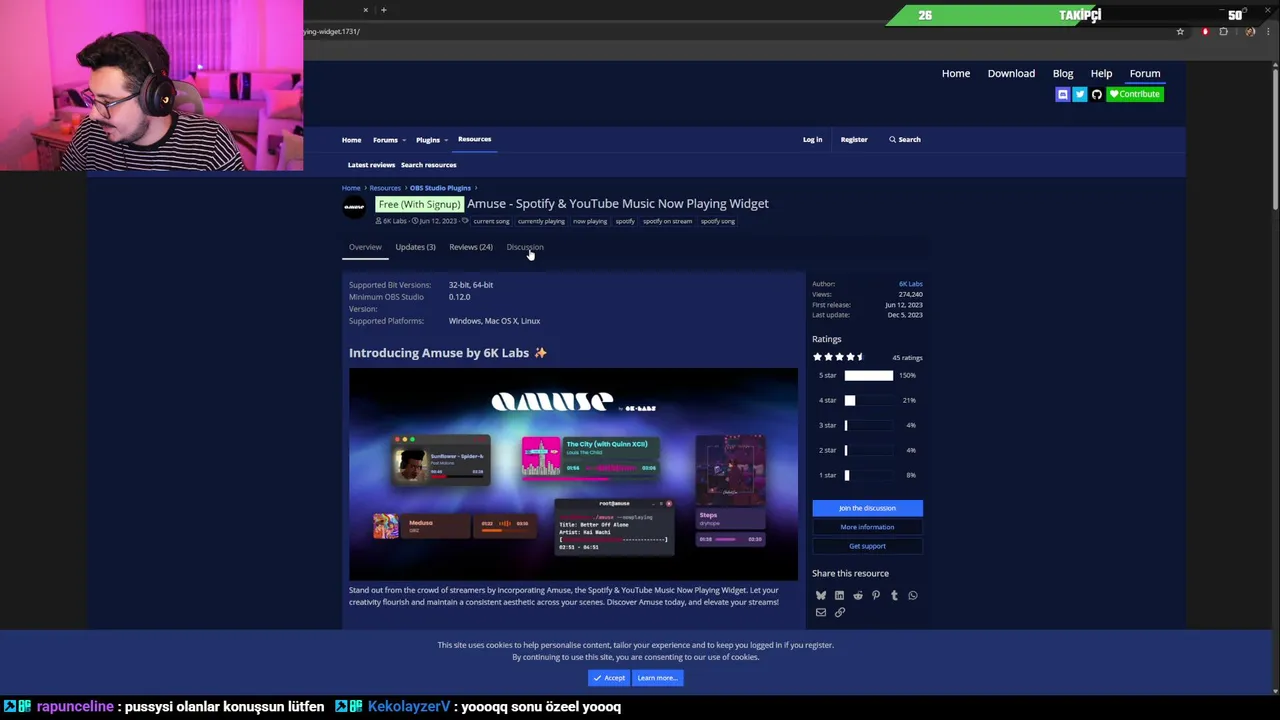This screenshot has width=1280, height=720.
Task: Click the 6K Labs author under title
Action: pyautogui.click(x=395, y=221)
